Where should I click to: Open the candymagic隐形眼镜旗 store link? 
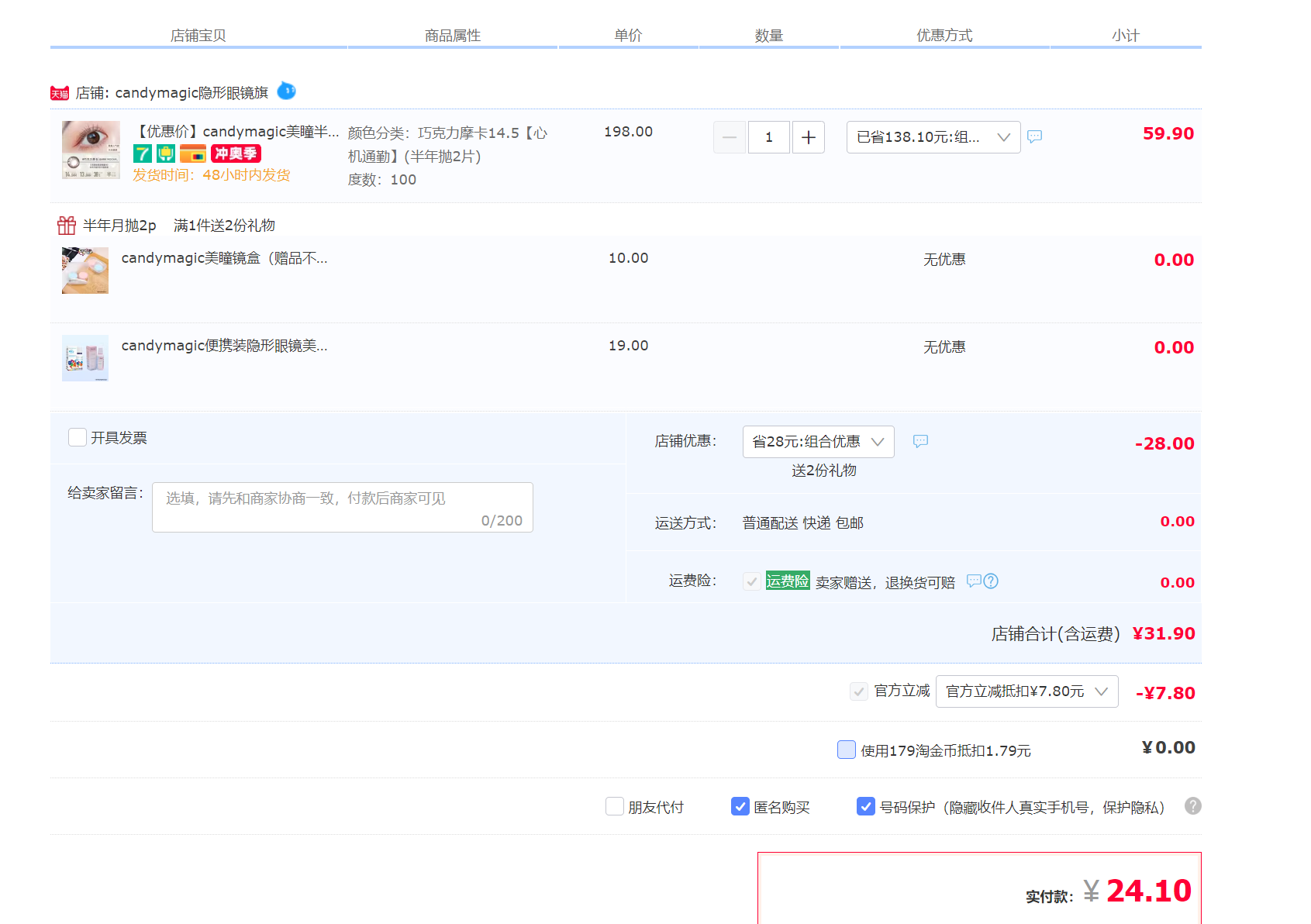click(191, 93)
